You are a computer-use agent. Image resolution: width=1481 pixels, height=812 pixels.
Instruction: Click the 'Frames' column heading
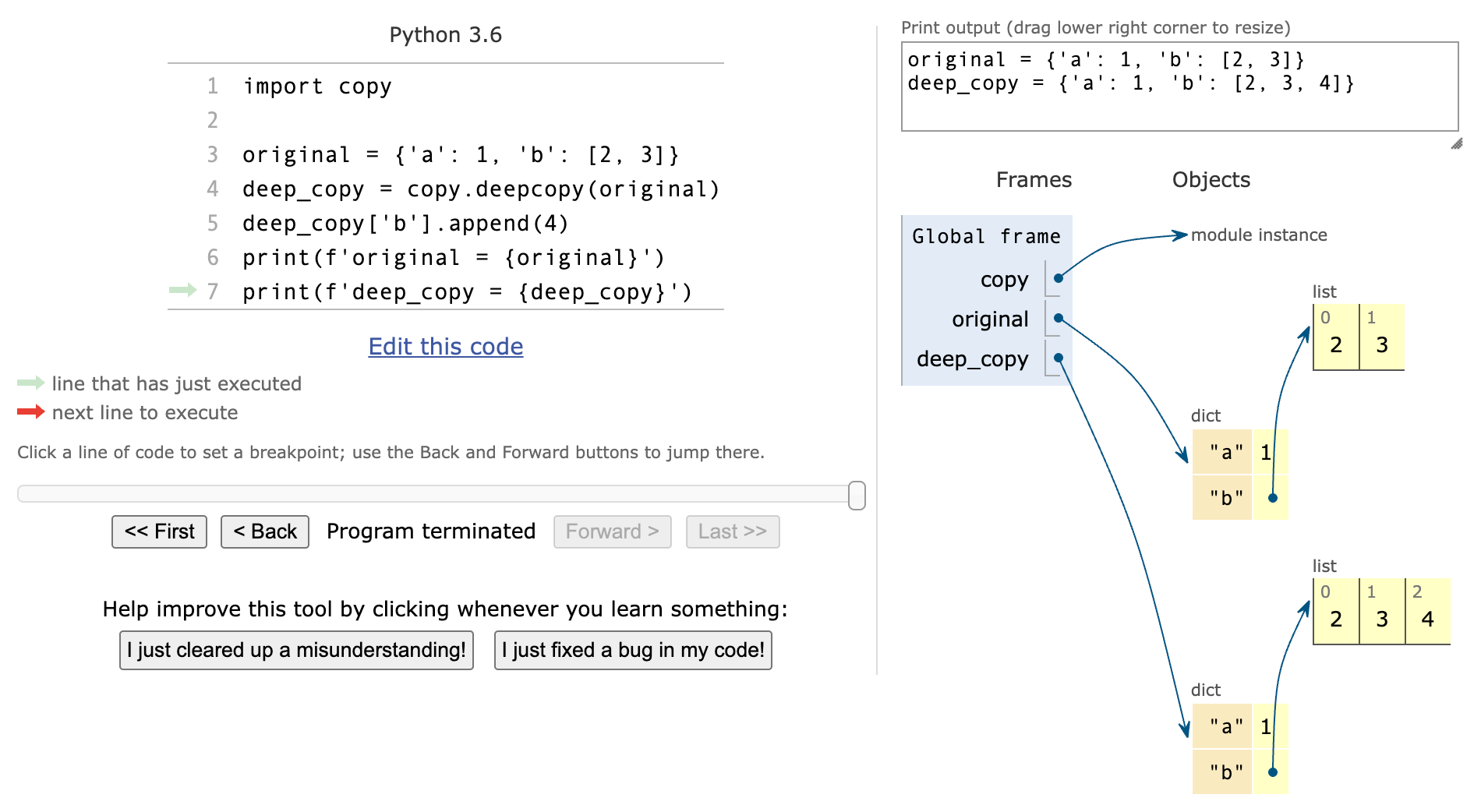[1034, 179]
